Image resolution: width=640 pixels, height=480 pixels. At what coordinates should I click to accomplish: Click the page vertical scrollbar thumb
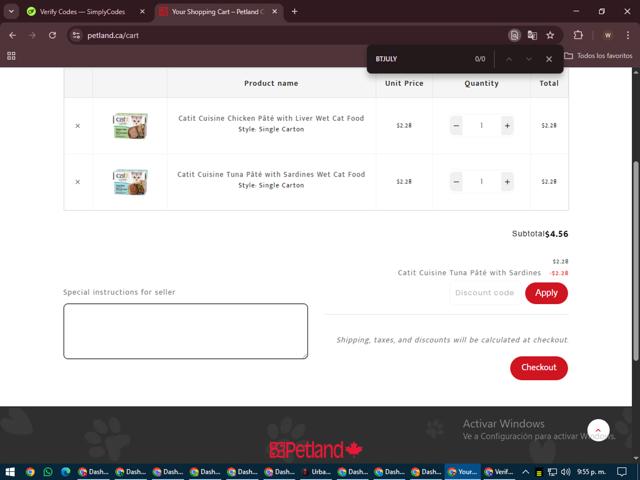point(636,260)
